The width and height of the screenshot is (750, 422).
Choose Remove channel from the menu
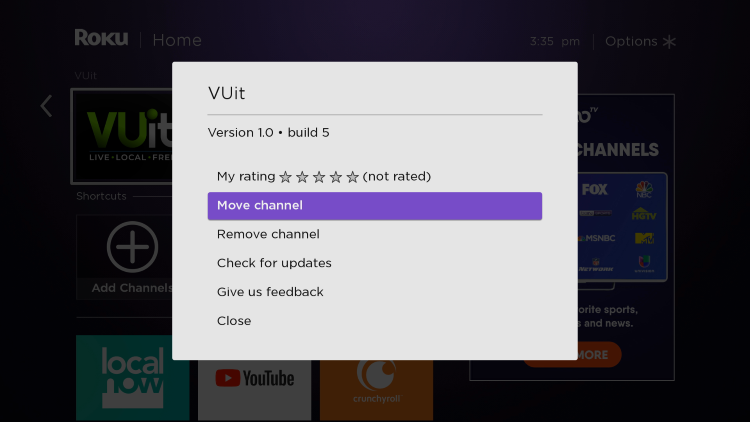click(375, 234)
